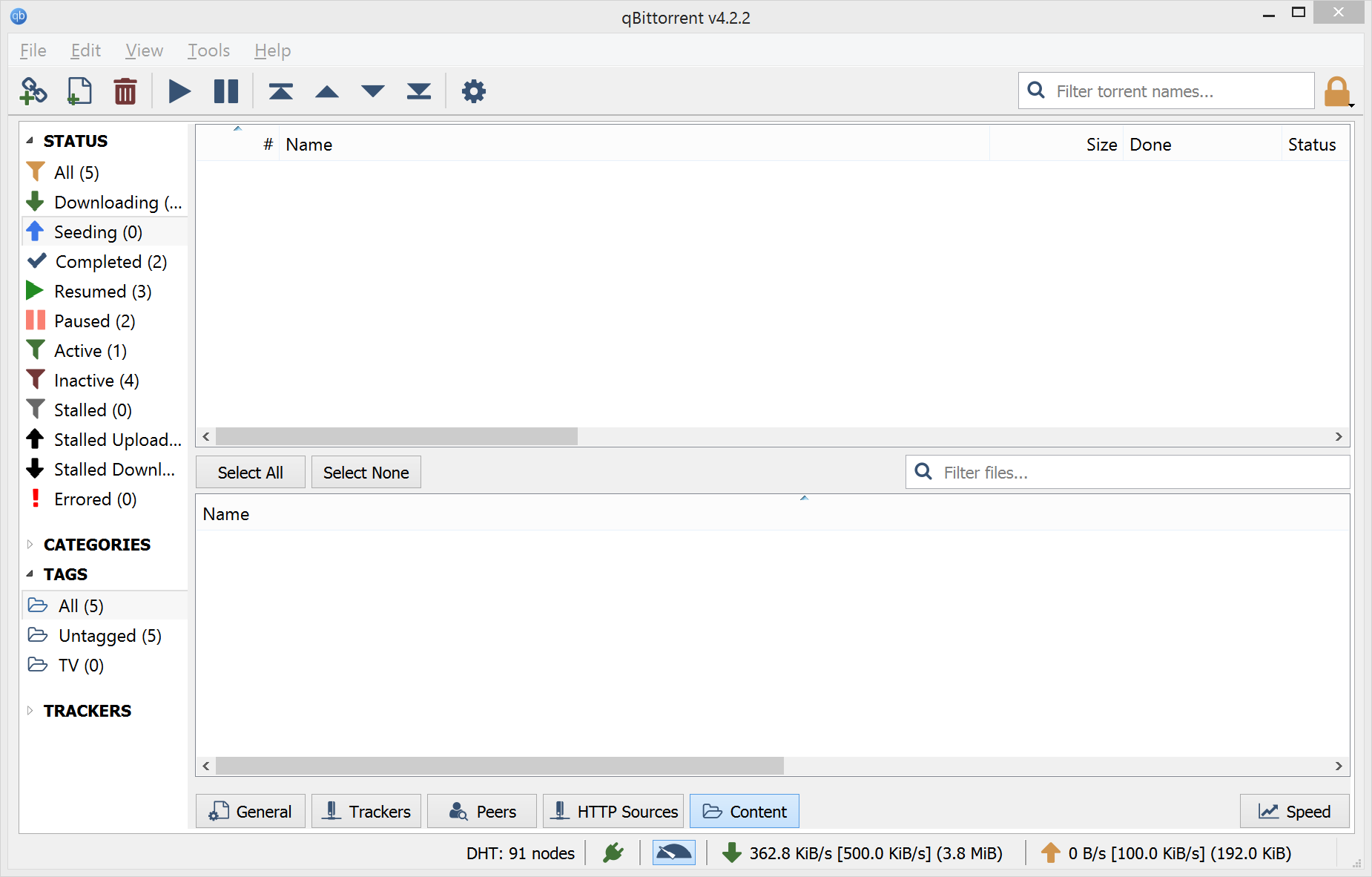Click the download speed status entry
The image size is (1372, 877).
click(x=863, y=853)
